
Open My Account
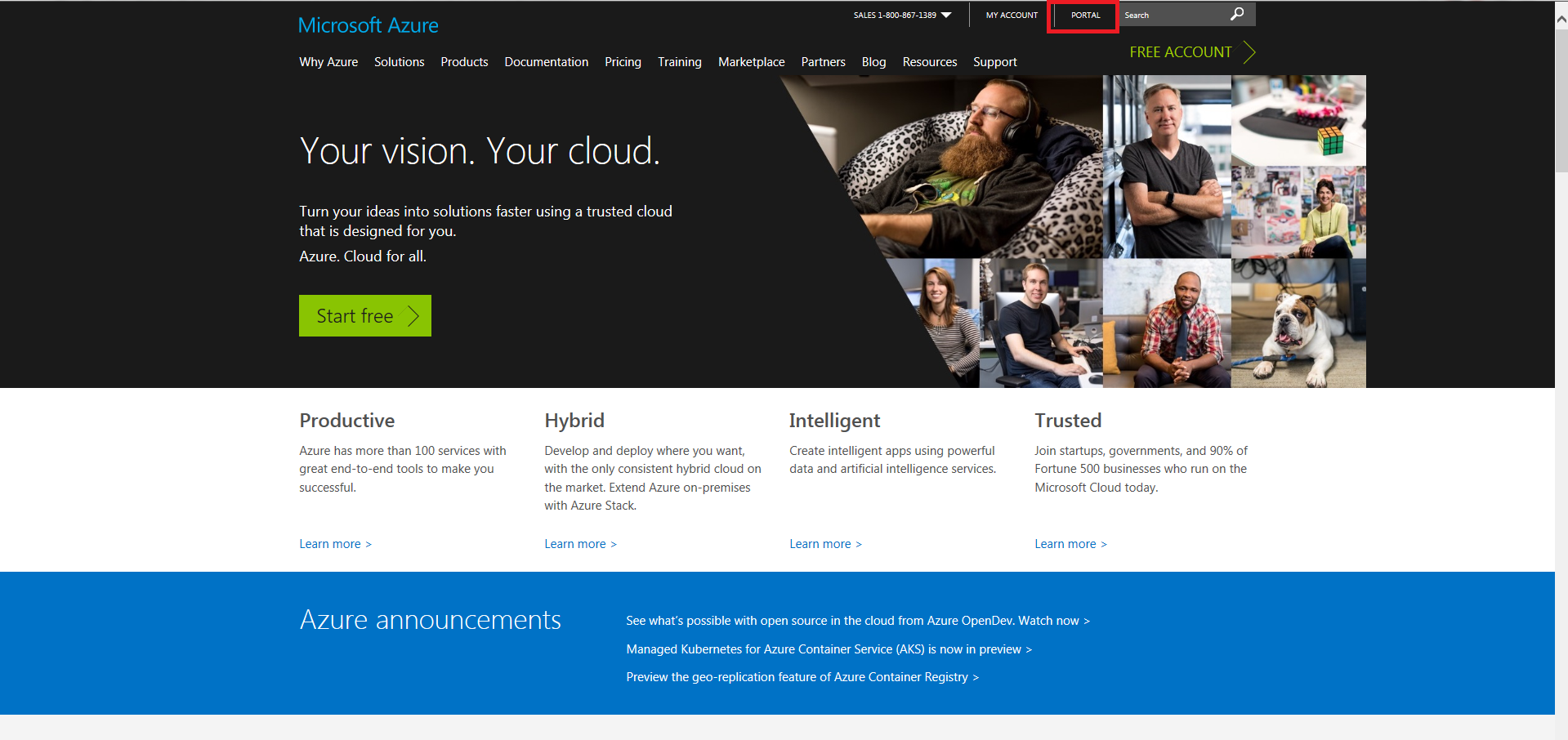click(1012, 16)
